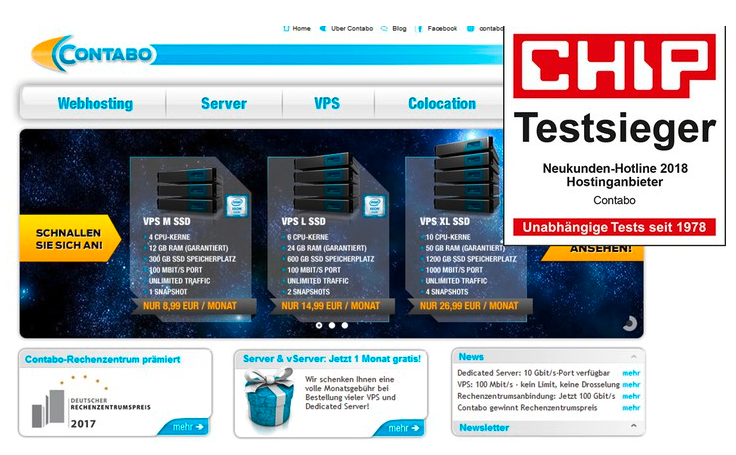
Task: Expand the Newsletter panel
Action: click(x=633, y=428)
